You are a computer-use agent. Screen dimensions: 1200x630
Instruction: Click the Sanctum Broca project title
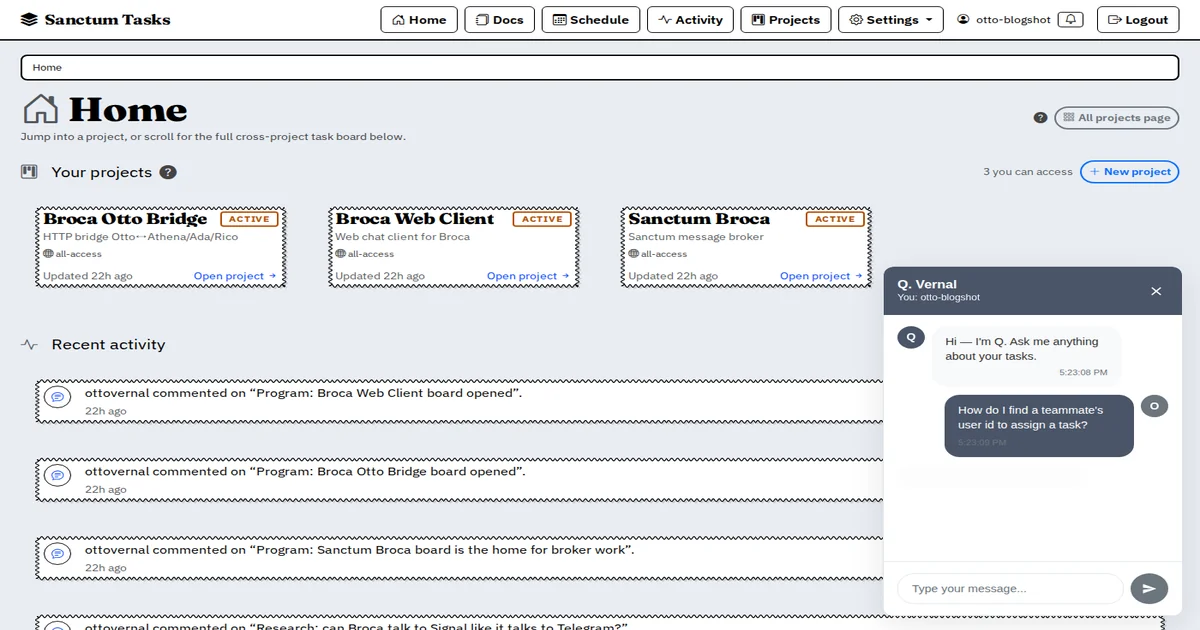pos(699,219)
